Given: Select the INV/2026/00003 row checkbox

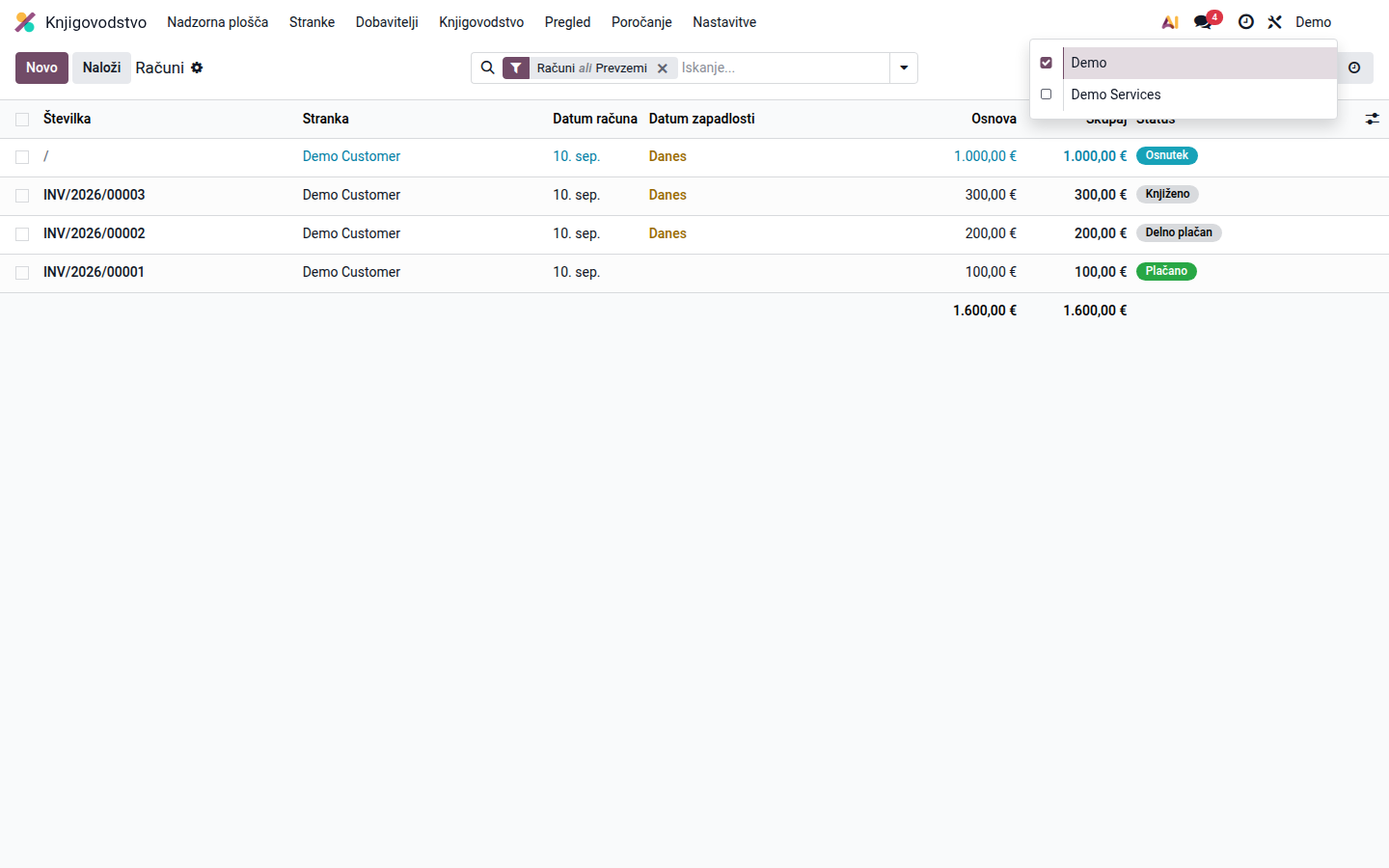Looking at the screenshot, I should click(x=22, y=196).
